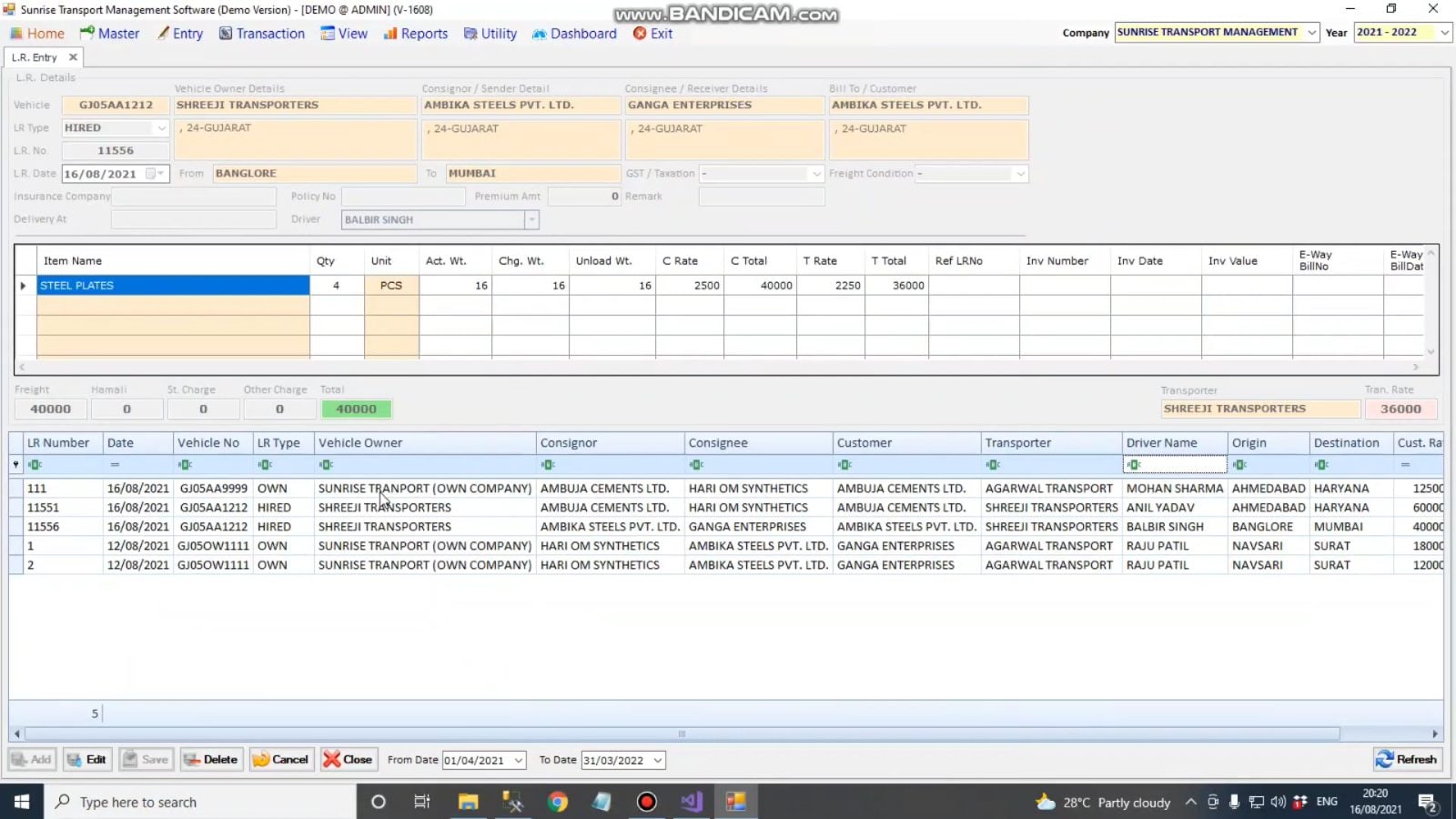Close the L.R. Entry tab
Image resolution: width=1456 pixels, height=819 pixels.
pyautogui.click(x=74, y=57)
